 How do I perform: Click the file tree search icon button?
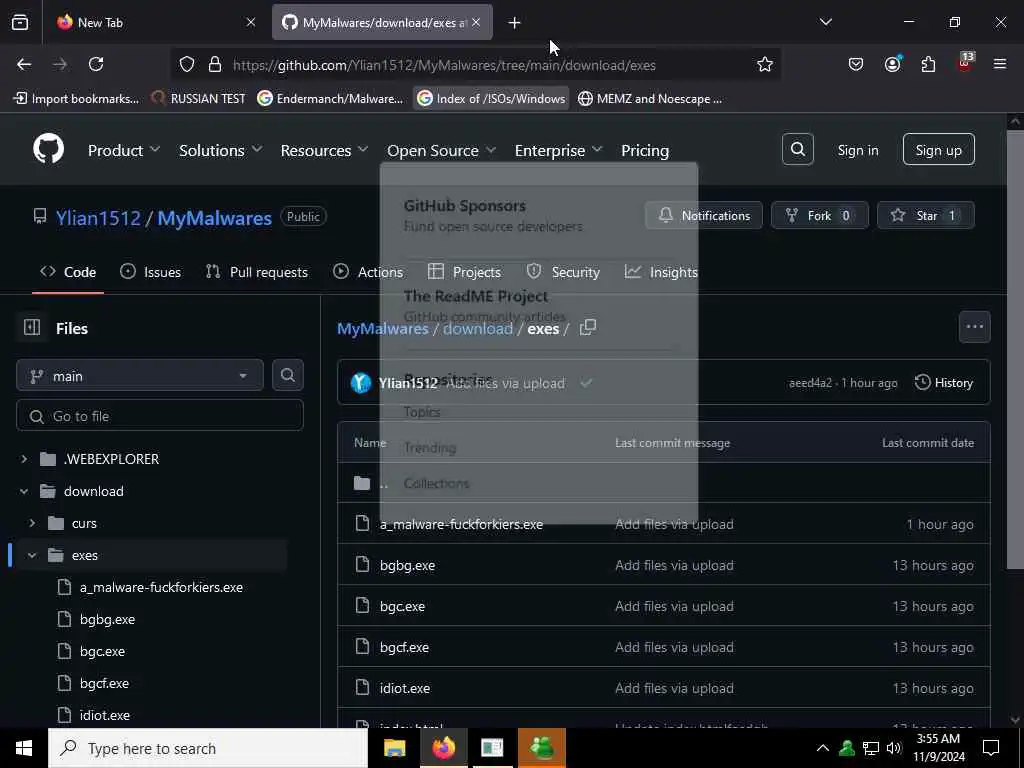coord(287,375)
